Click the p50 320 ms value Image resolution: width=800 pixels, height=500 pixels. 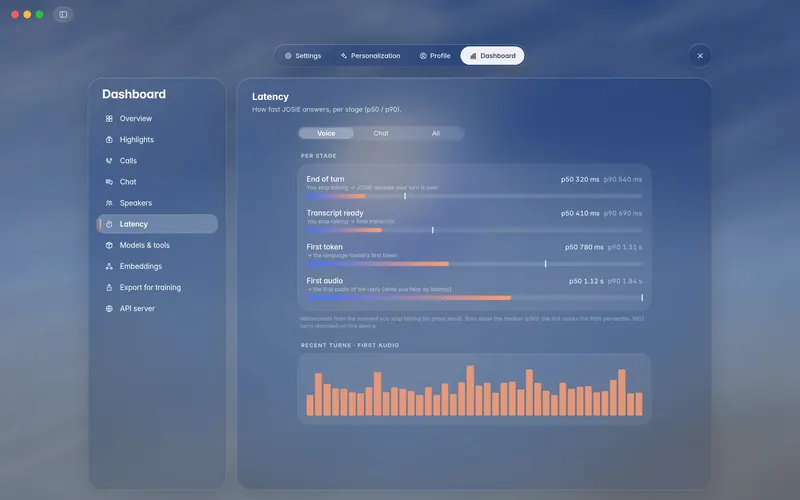pos(580,180)
